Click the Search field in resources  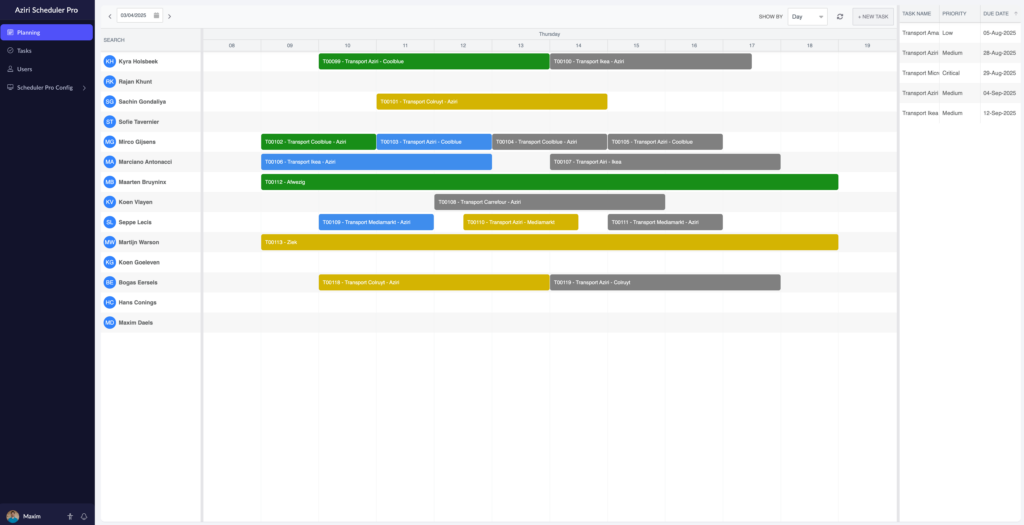(151, 40)
